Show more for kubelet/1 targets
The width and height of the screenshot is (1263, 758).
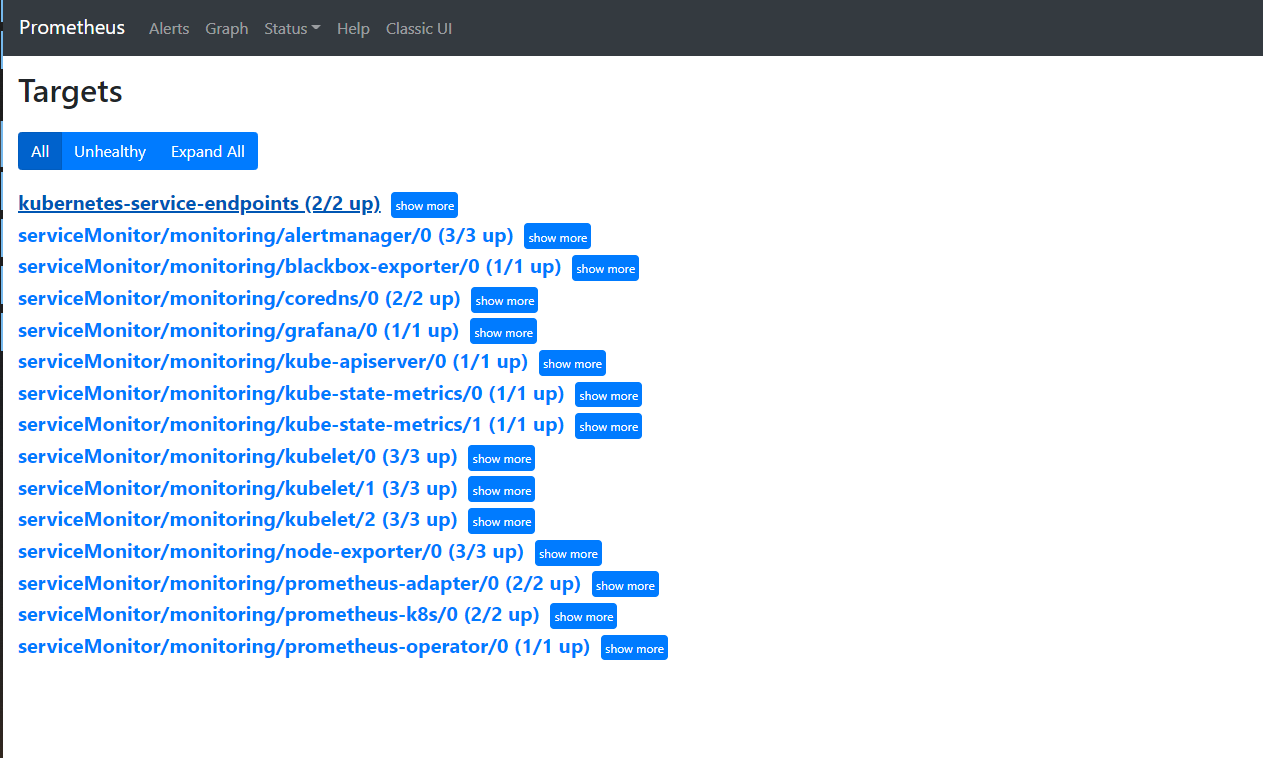tap(502, 490)
